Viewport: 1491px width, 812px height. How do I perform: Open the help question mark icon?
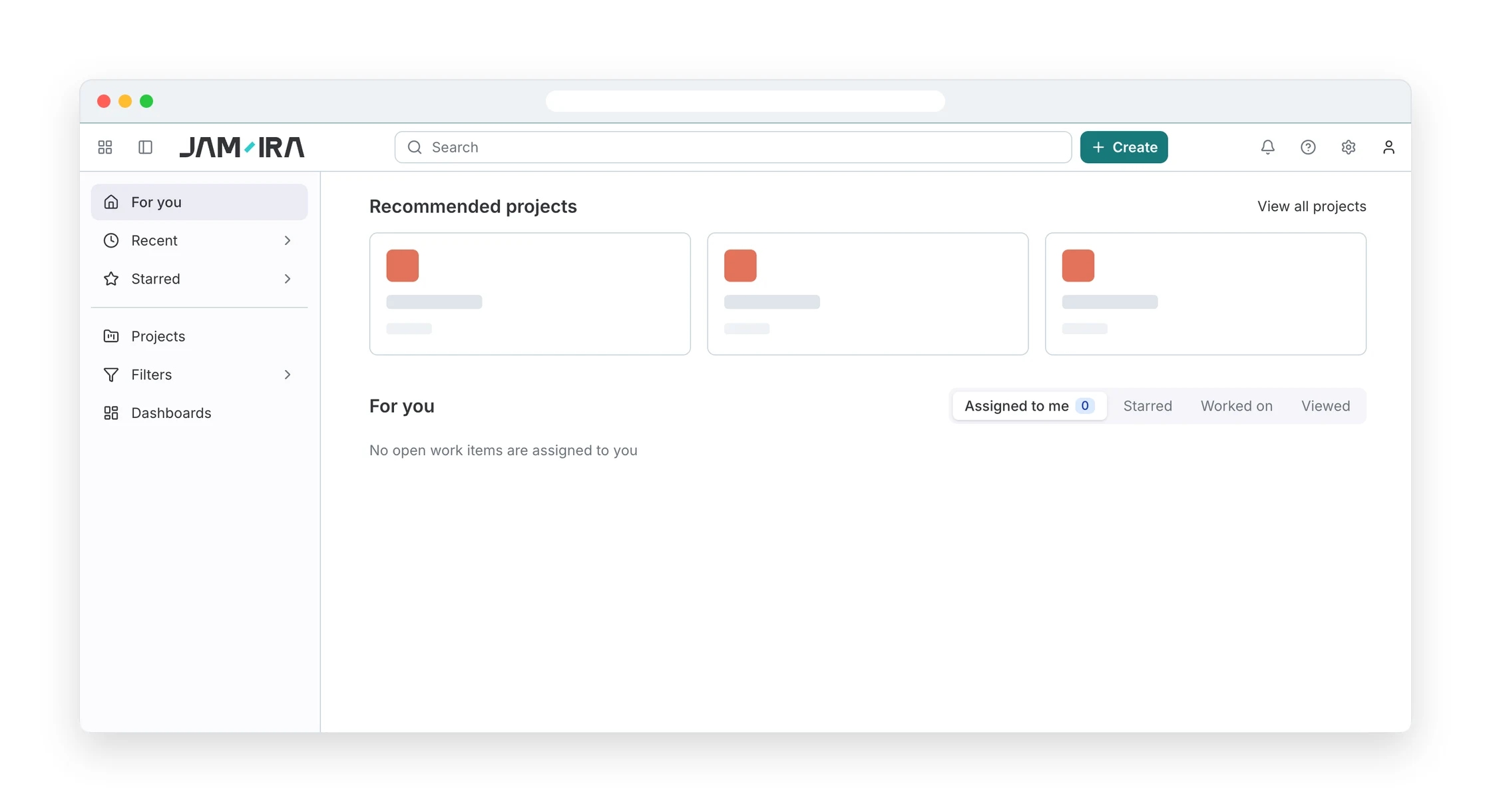coord(1308,147)
